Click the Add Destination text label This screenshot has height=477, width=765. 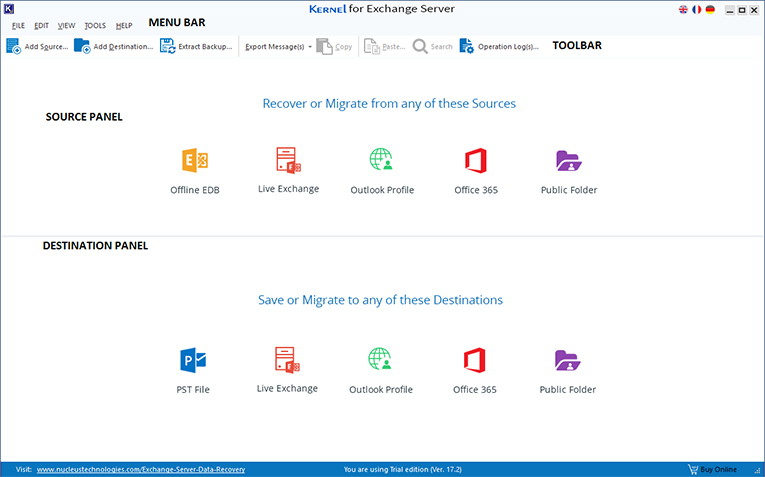tap(123, 46)
